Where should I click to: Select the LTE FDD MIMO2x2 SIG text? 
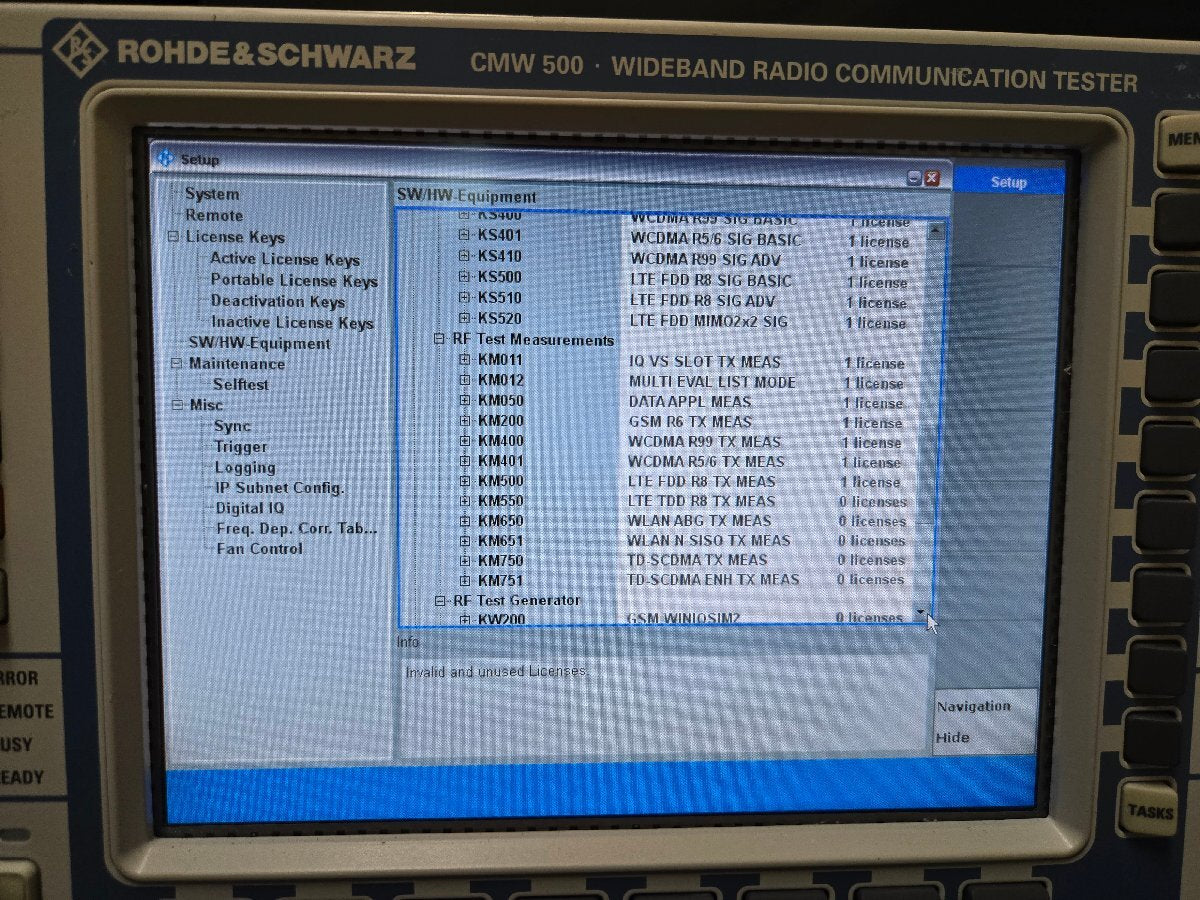click(x=709, y=321)
